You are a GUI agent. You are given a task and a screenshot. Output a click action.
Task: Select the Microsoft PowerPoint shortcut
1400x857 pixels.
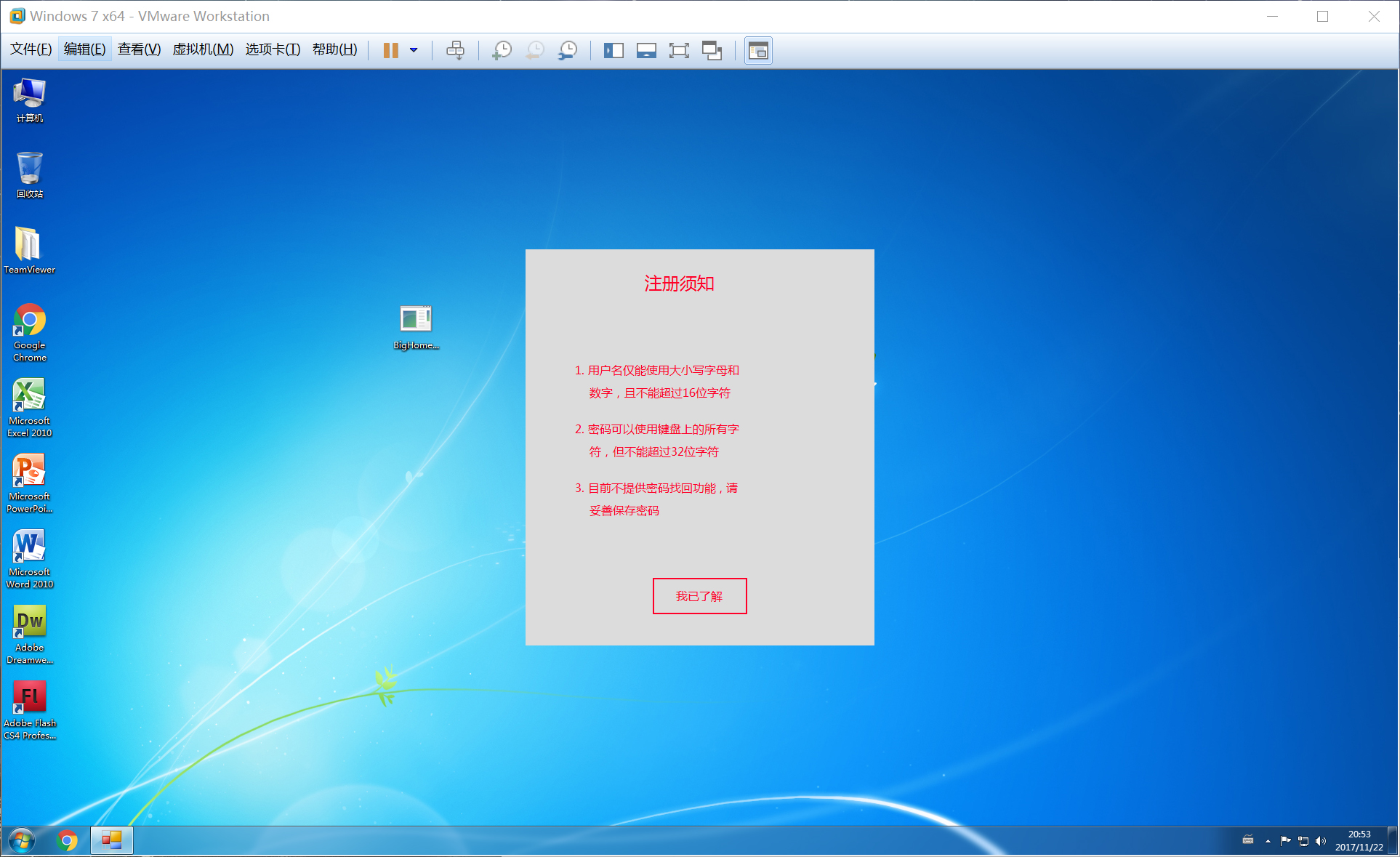pos(30,483)
